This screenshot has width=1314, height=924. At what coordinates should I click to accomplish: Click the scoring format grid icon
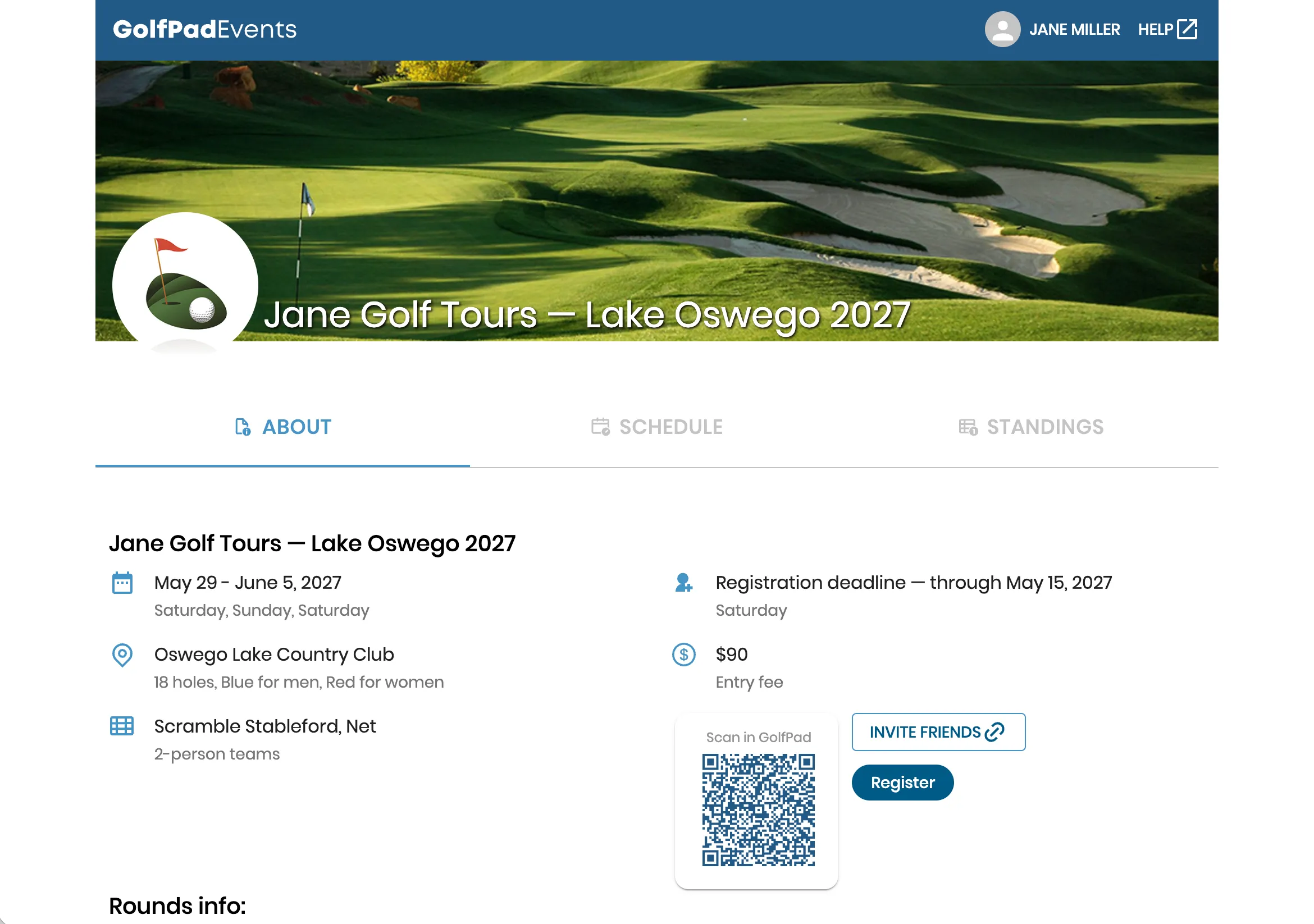point(122,726)
